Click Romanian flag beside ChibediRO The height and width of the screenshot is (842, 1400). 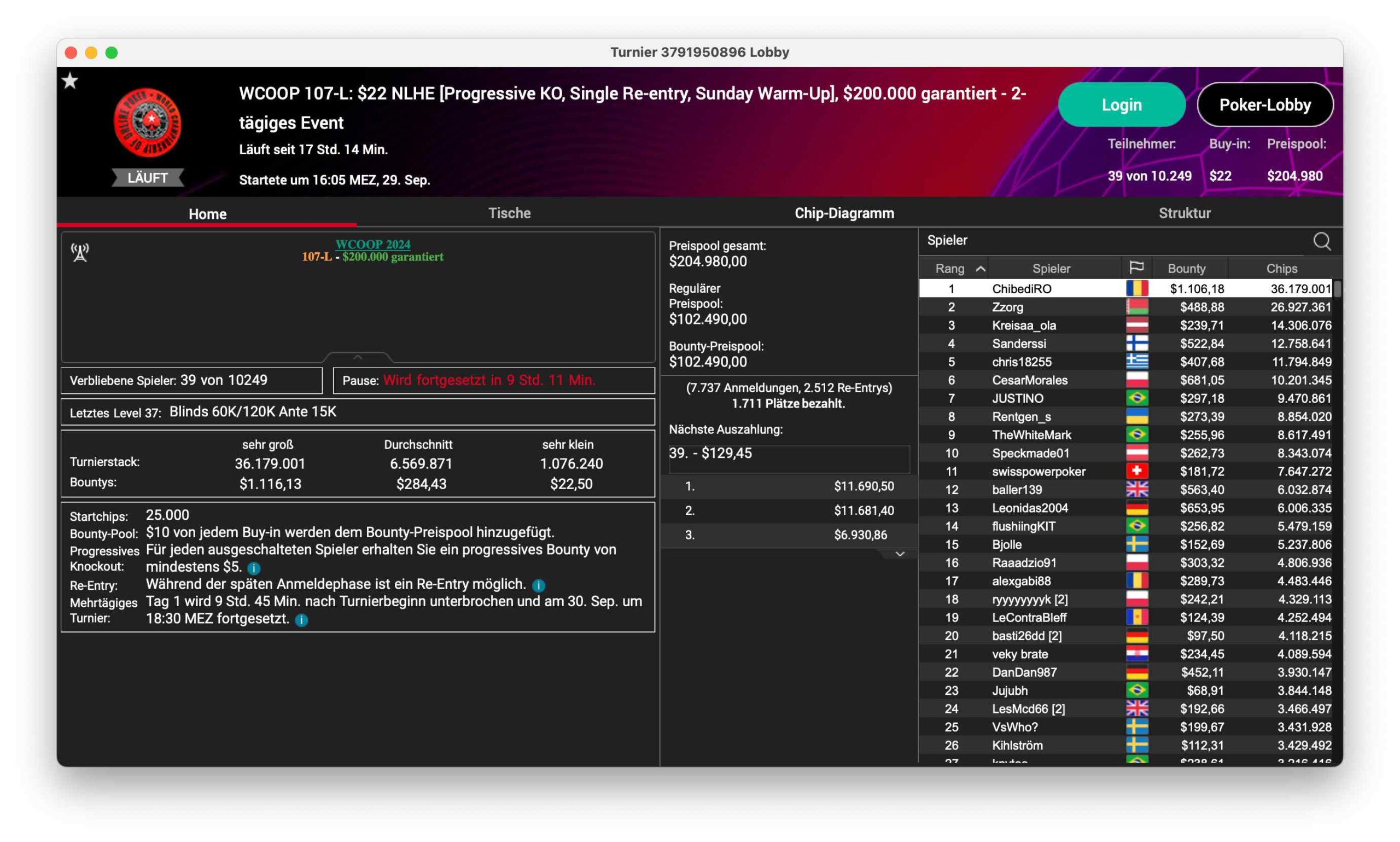[x=1136, y=289]
